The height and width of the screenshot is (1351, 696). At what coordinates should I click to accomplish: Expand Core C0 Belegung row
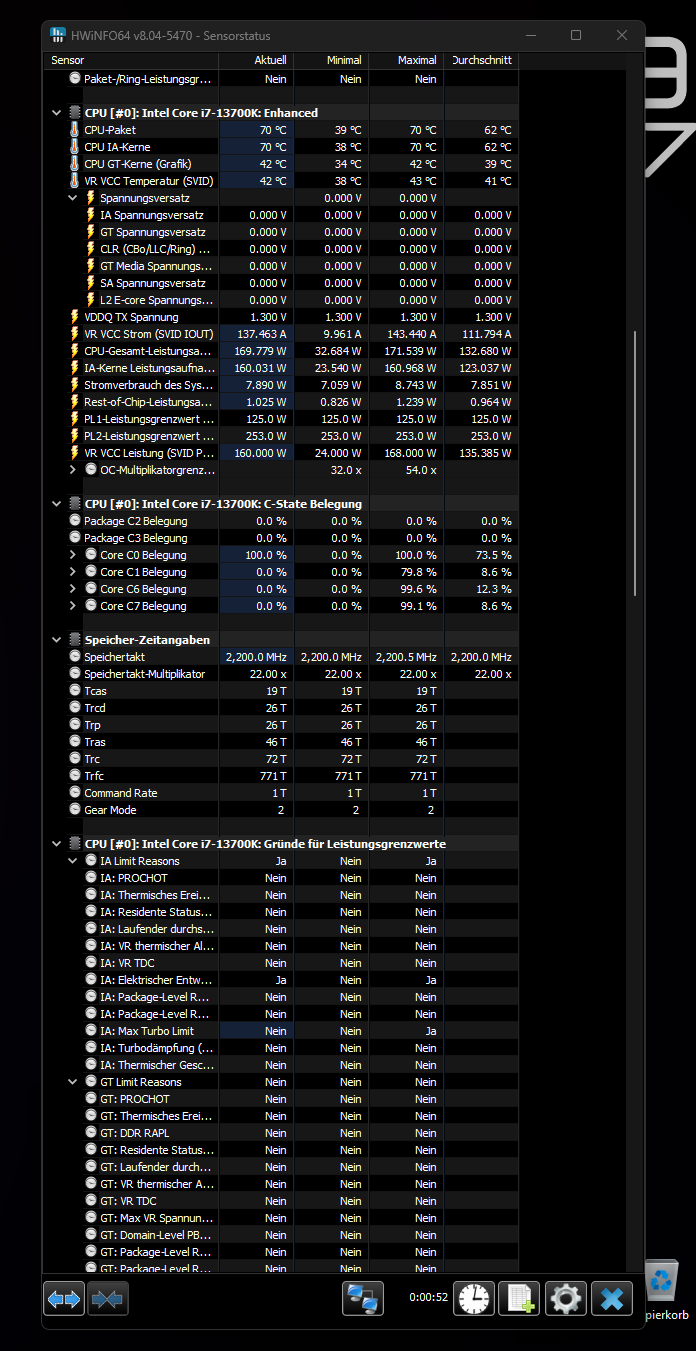pyautogui.click(x=73, y=555)
